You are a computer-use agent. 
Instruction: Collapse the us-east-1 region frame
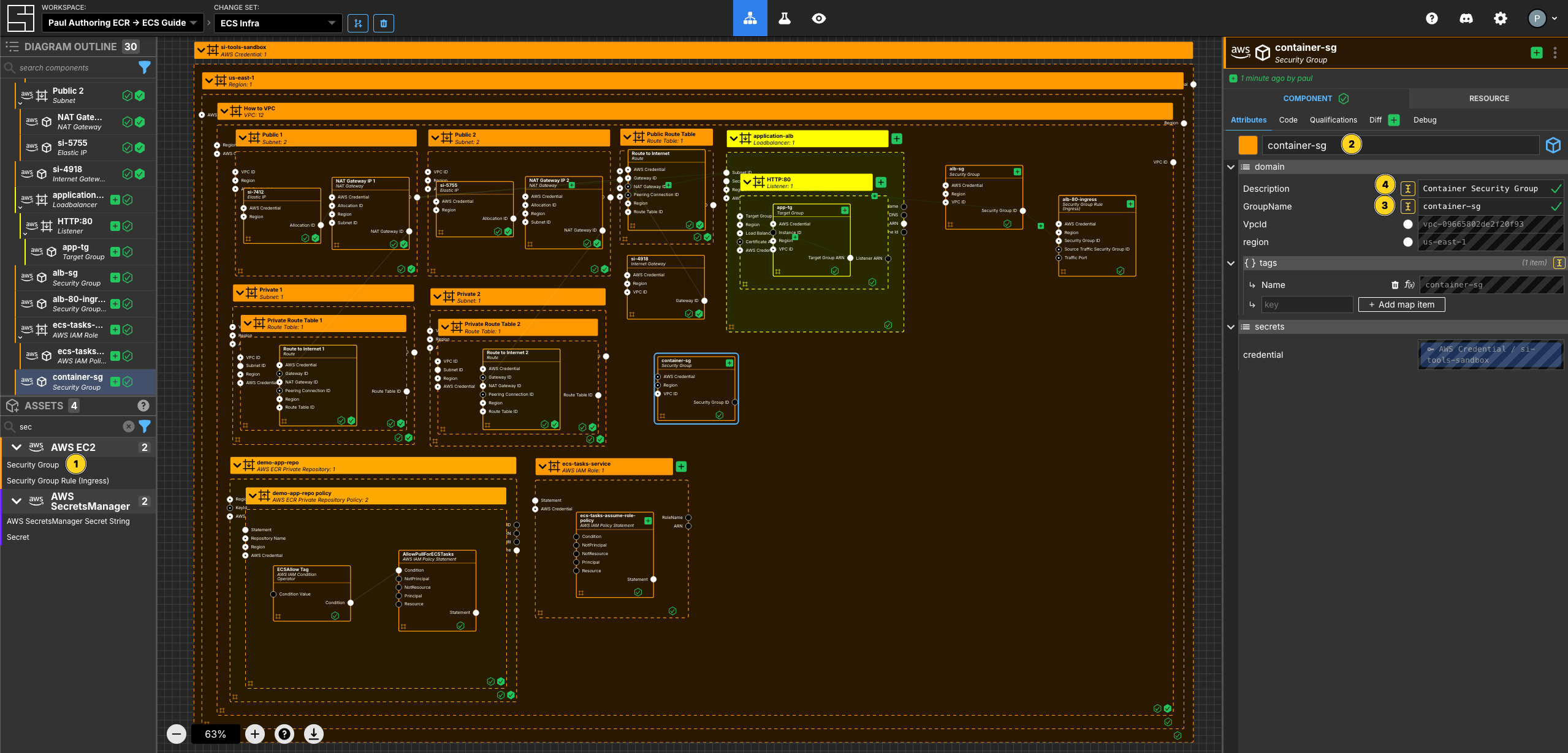209,81
